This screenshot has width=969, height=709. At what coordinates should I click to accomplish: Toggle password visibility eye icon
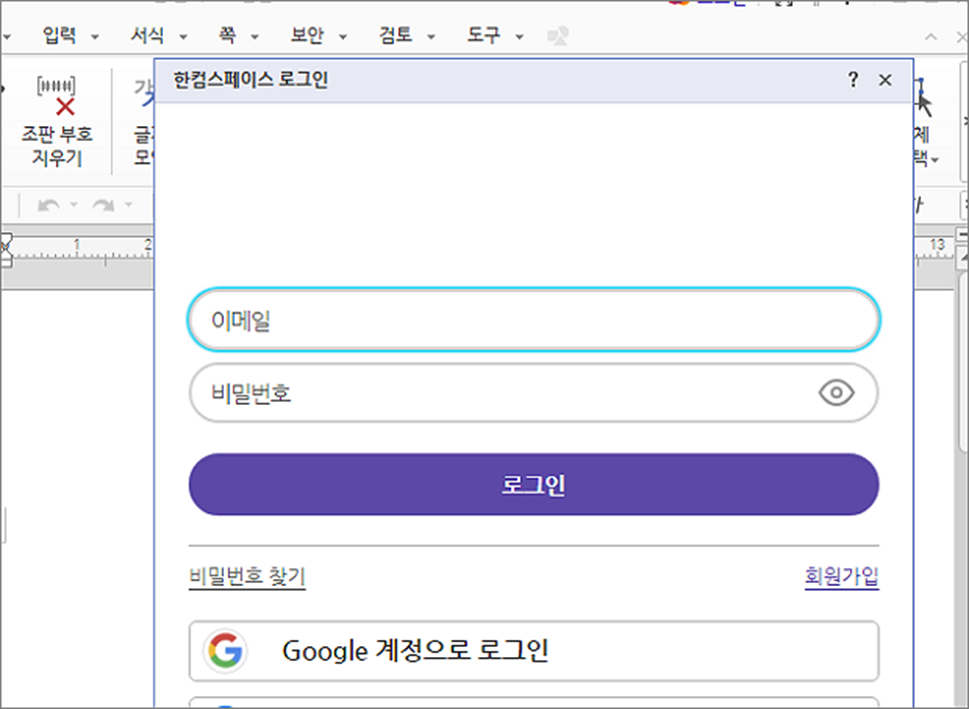pos(836,393)
